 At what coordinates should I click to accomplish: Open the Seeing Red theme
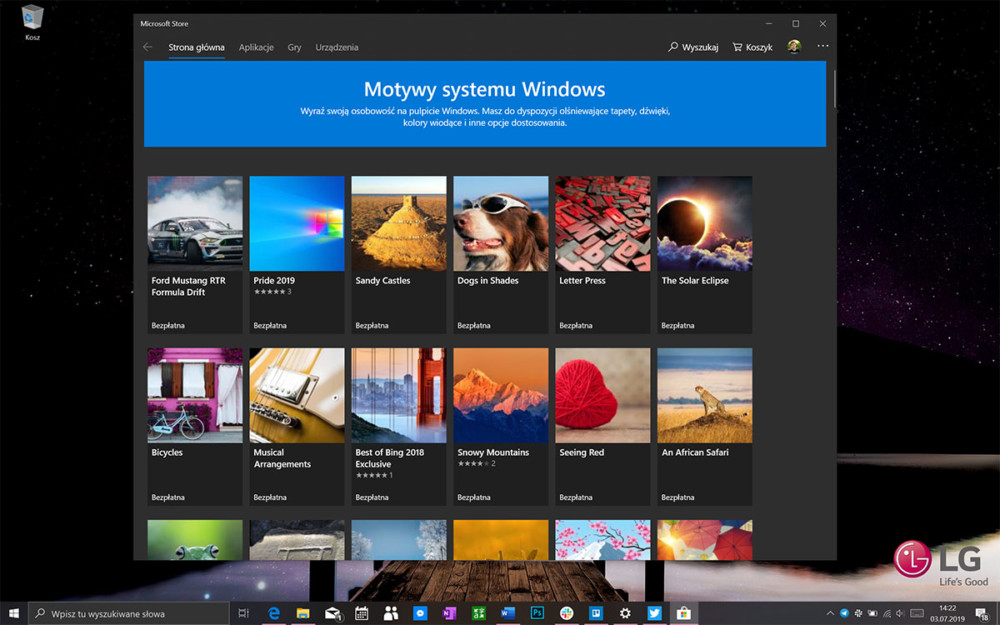point(603,427)
